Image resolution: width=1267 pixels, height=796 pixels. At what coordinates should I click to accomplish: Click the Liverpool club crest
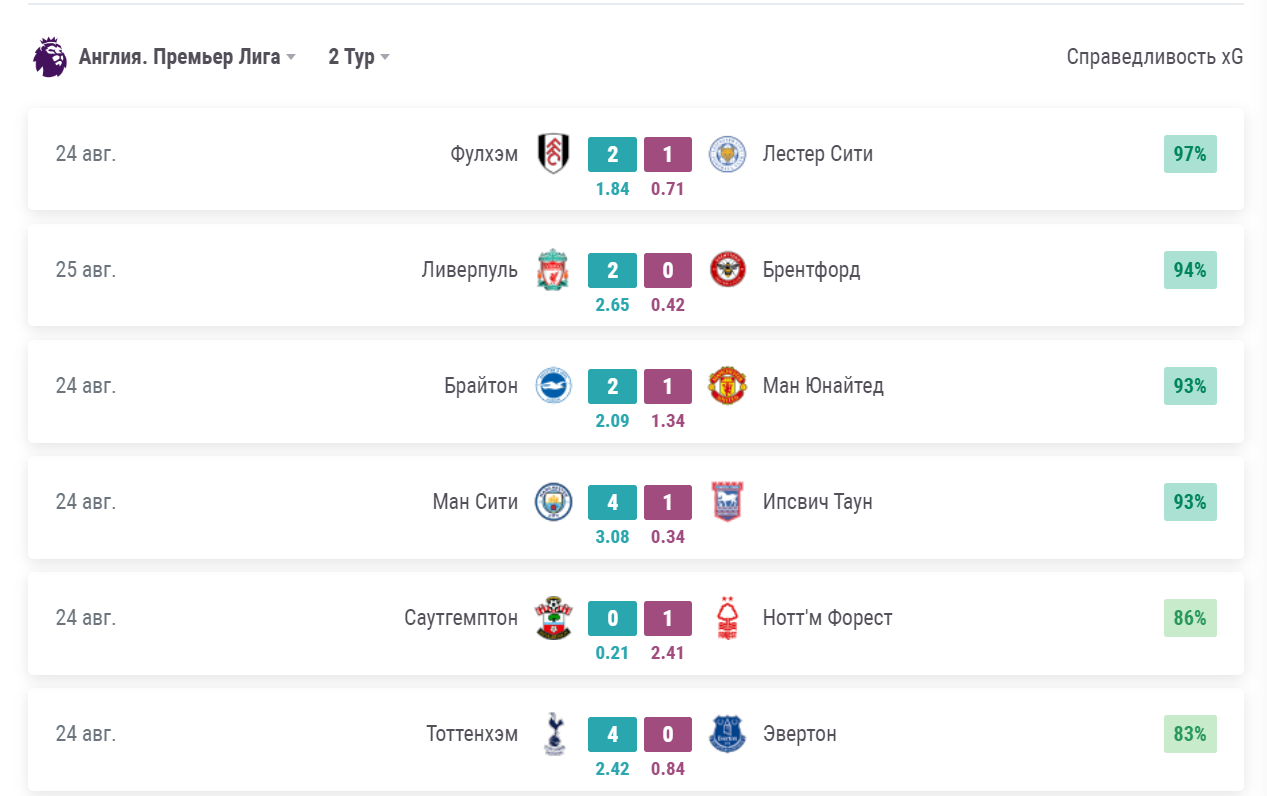[x=553, y=270]
